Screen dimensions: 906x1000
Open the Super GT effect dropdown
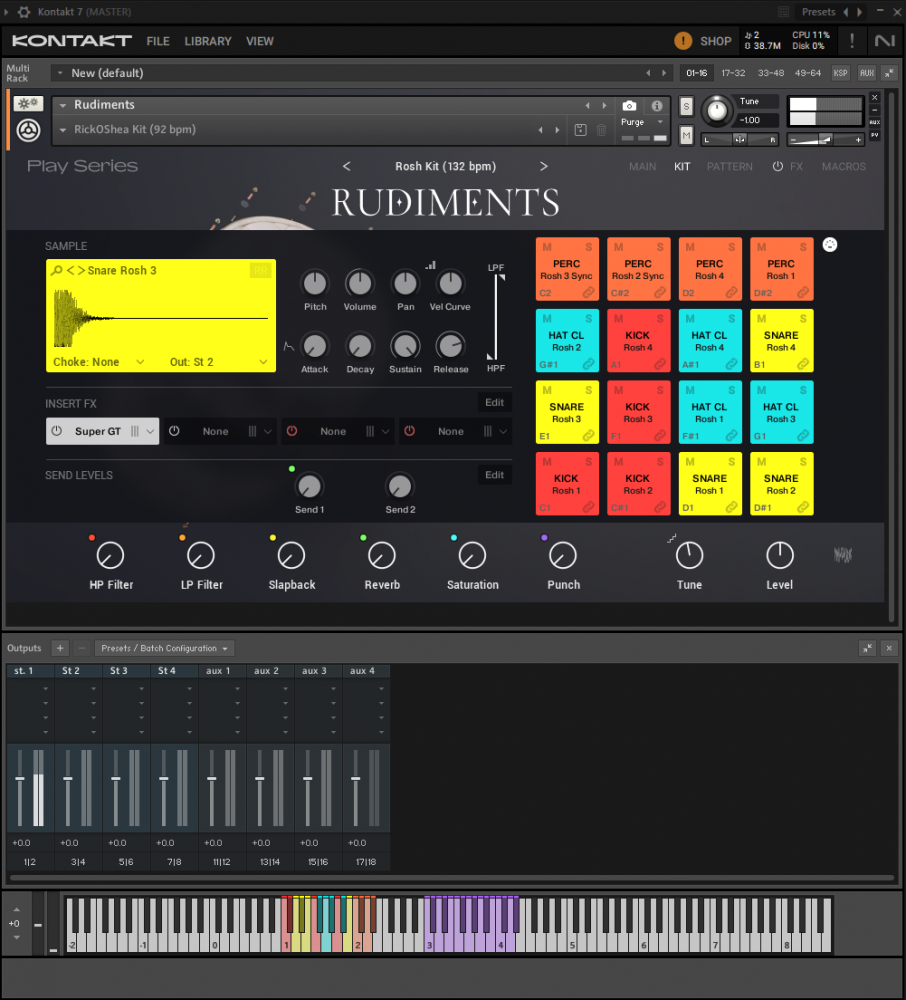(x=150, y=431)
